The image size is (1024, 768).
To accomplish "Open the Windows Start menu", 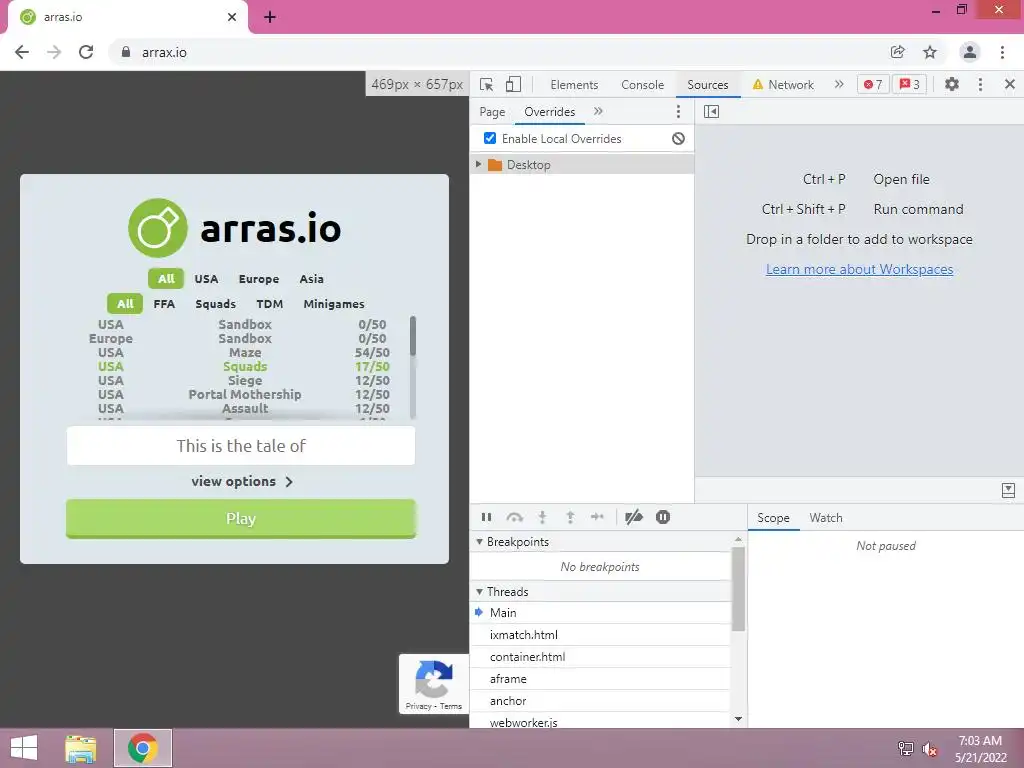I will tap(24, 748).
